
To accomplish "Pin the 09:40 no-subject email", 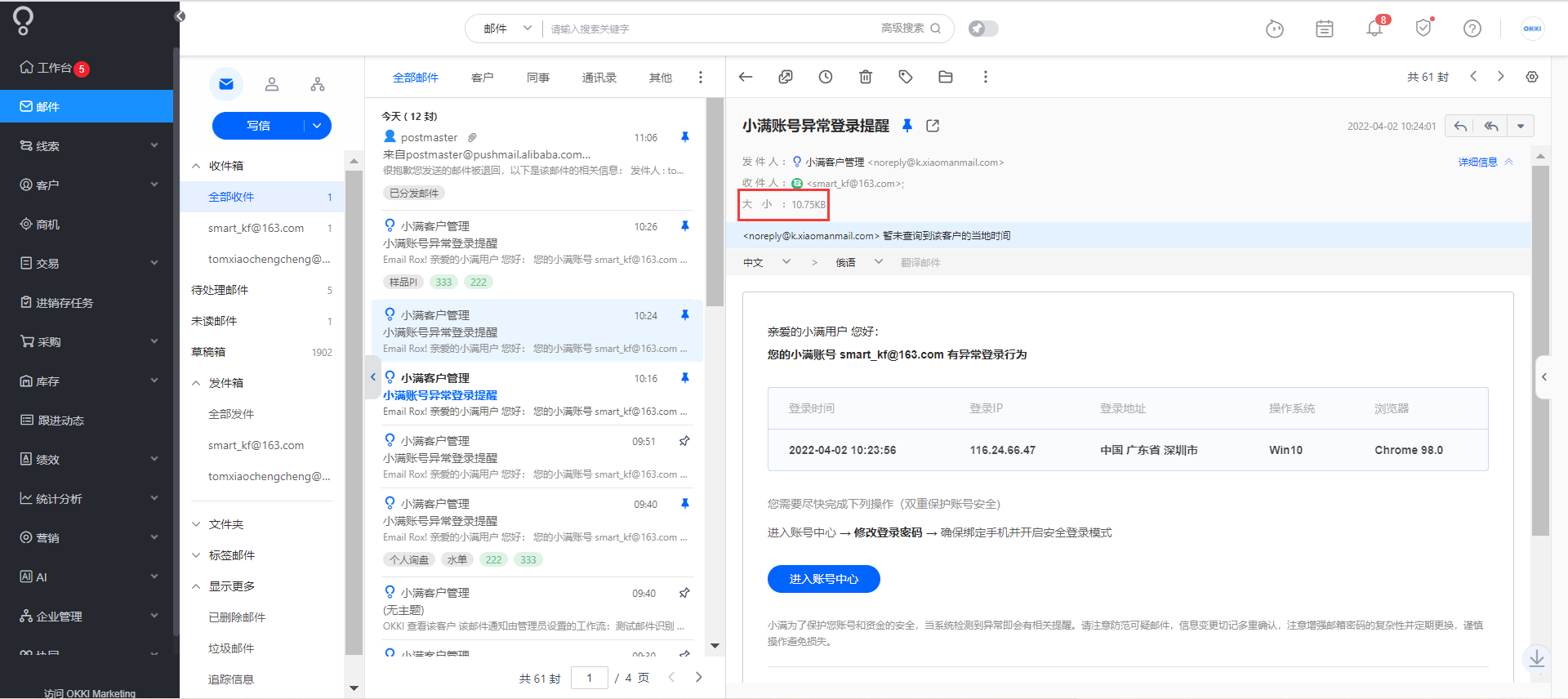I will (x=685, y=593).
